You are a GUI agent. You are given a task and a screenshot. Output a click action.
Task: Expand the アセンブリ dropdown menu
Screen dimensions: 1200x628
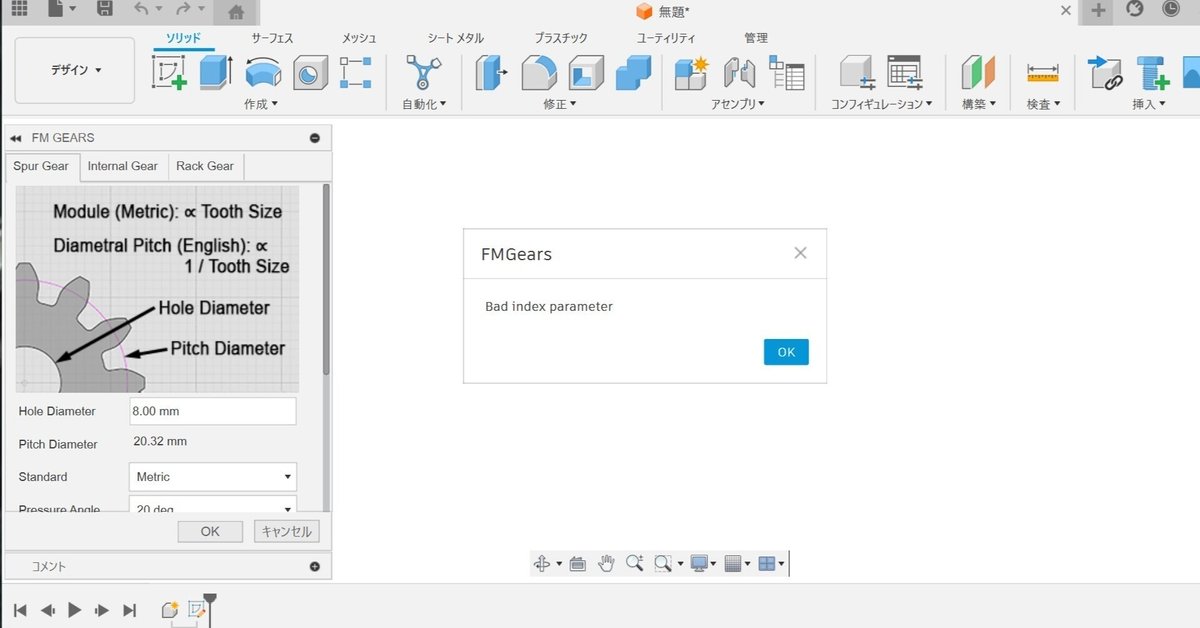pyautogui.click(x=738, y=103)
